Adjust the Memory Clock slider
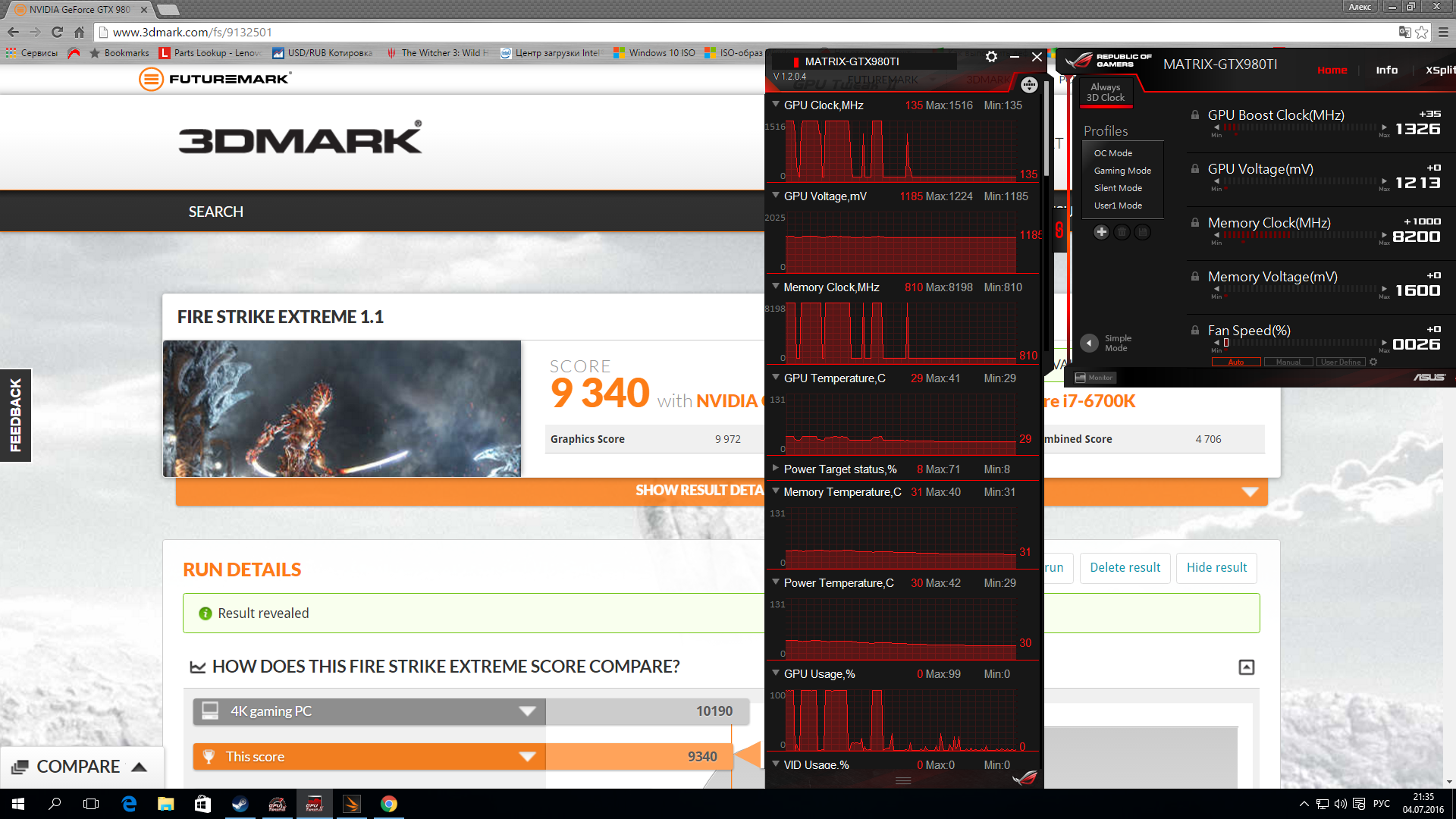1456x819 pixels. click(x=1300, y=235)
